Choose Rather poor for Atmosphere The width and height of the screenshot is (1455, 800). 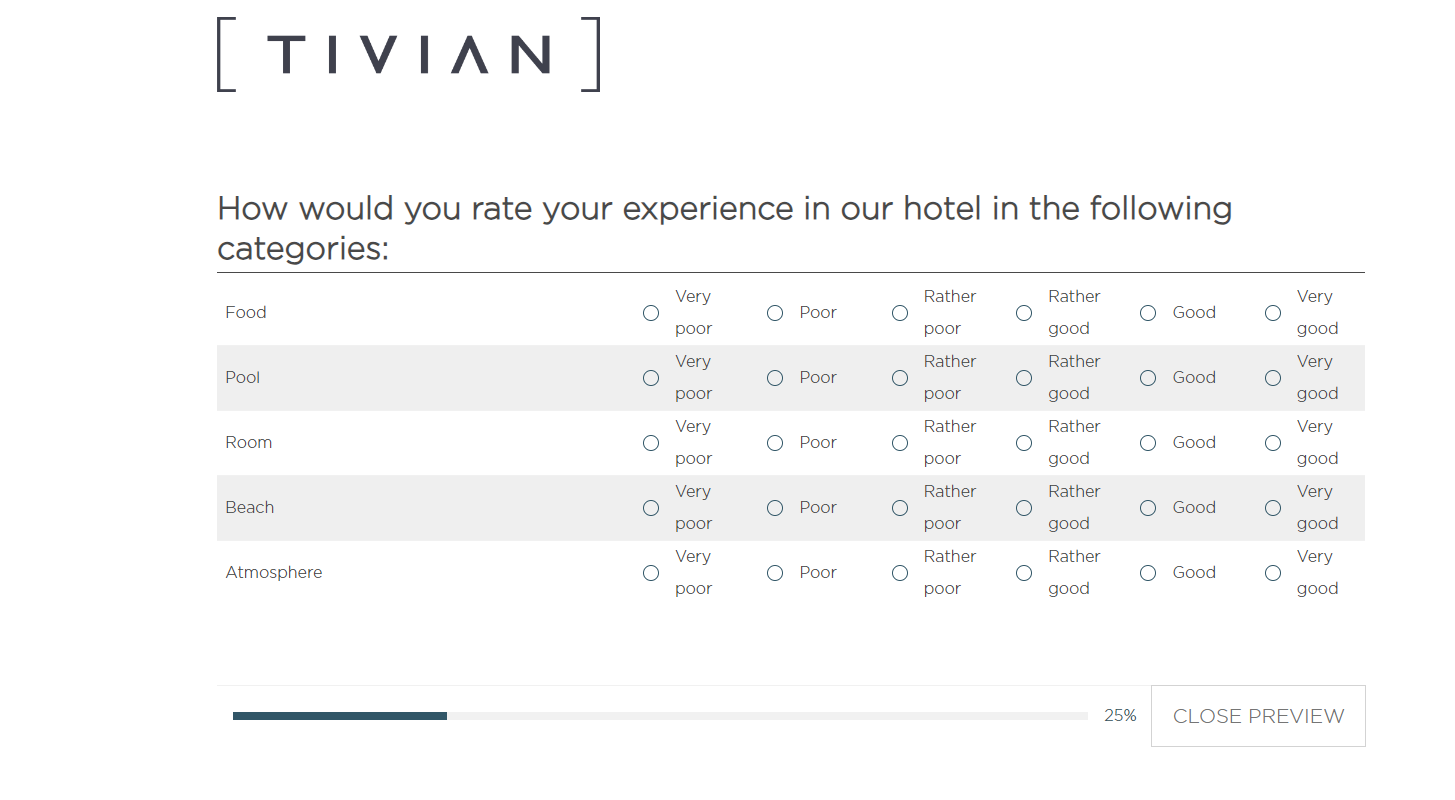click(900, 573)
